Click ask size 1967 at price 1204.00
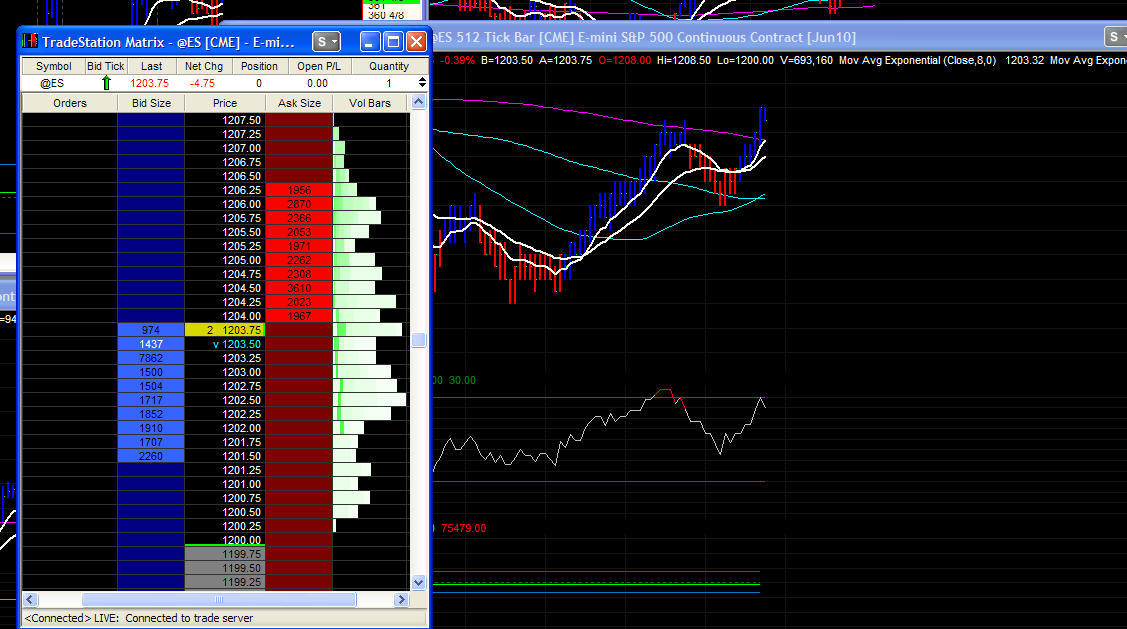The image size is (1127, 629). click(299, 316)
